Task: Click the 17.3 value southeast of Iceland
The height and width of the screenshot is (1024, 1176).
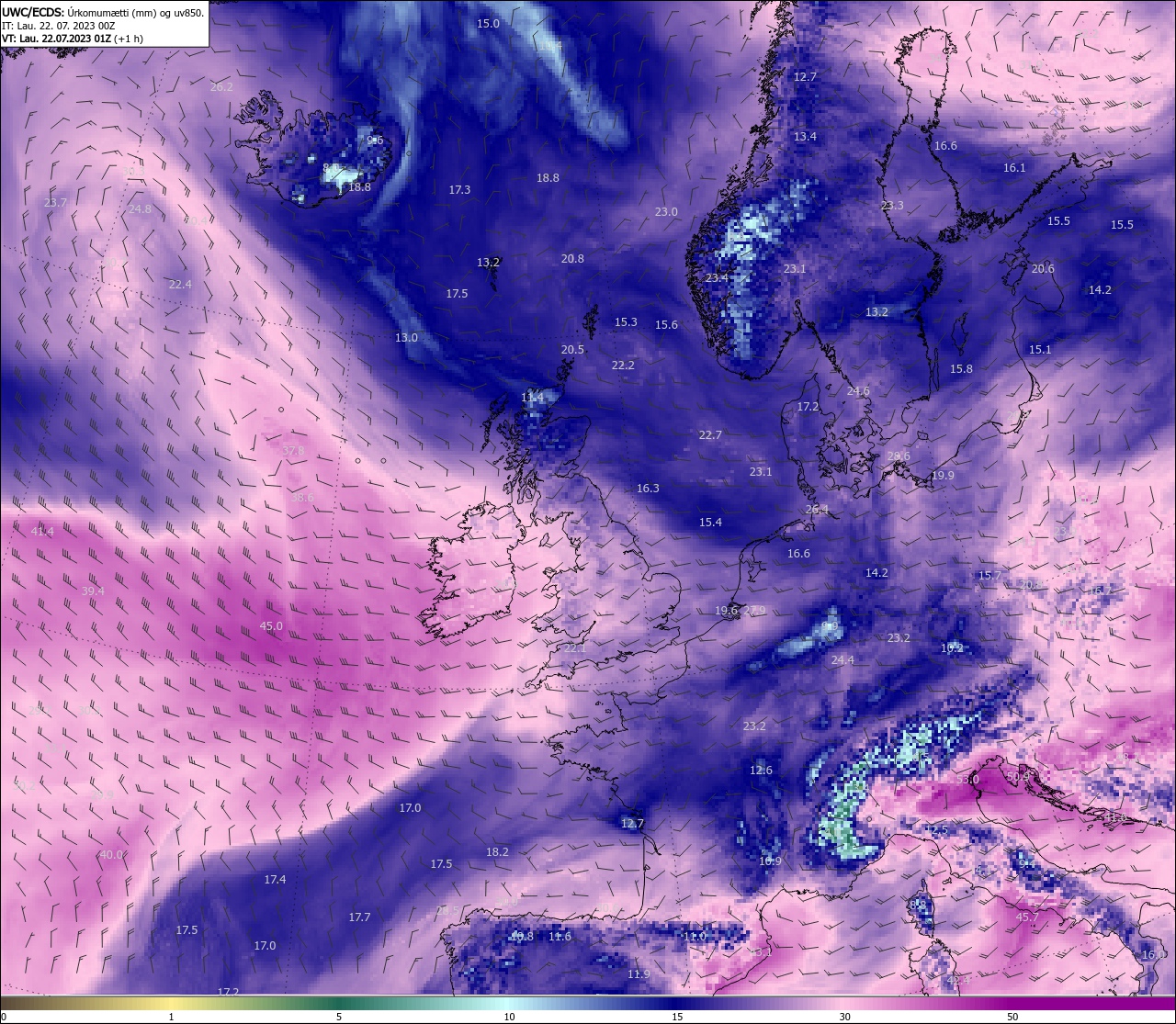Action: point(459,190)
